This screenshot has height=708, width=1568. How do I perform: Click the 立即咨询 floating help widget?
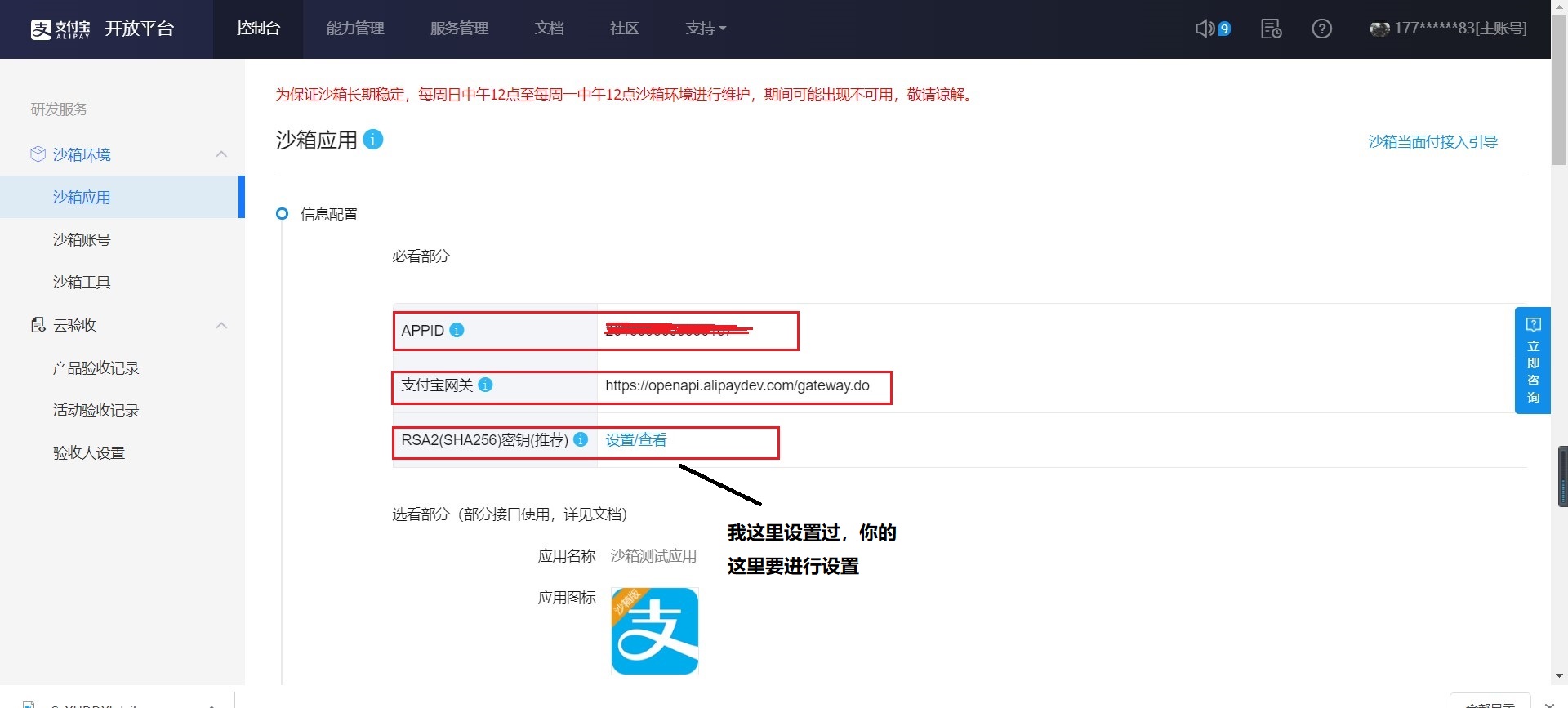click(1533, 360)
